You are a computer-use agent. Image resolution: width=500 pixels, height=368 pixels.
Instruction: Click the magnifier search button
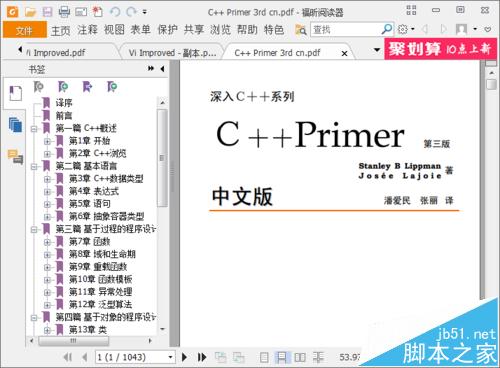click(387, 30)
